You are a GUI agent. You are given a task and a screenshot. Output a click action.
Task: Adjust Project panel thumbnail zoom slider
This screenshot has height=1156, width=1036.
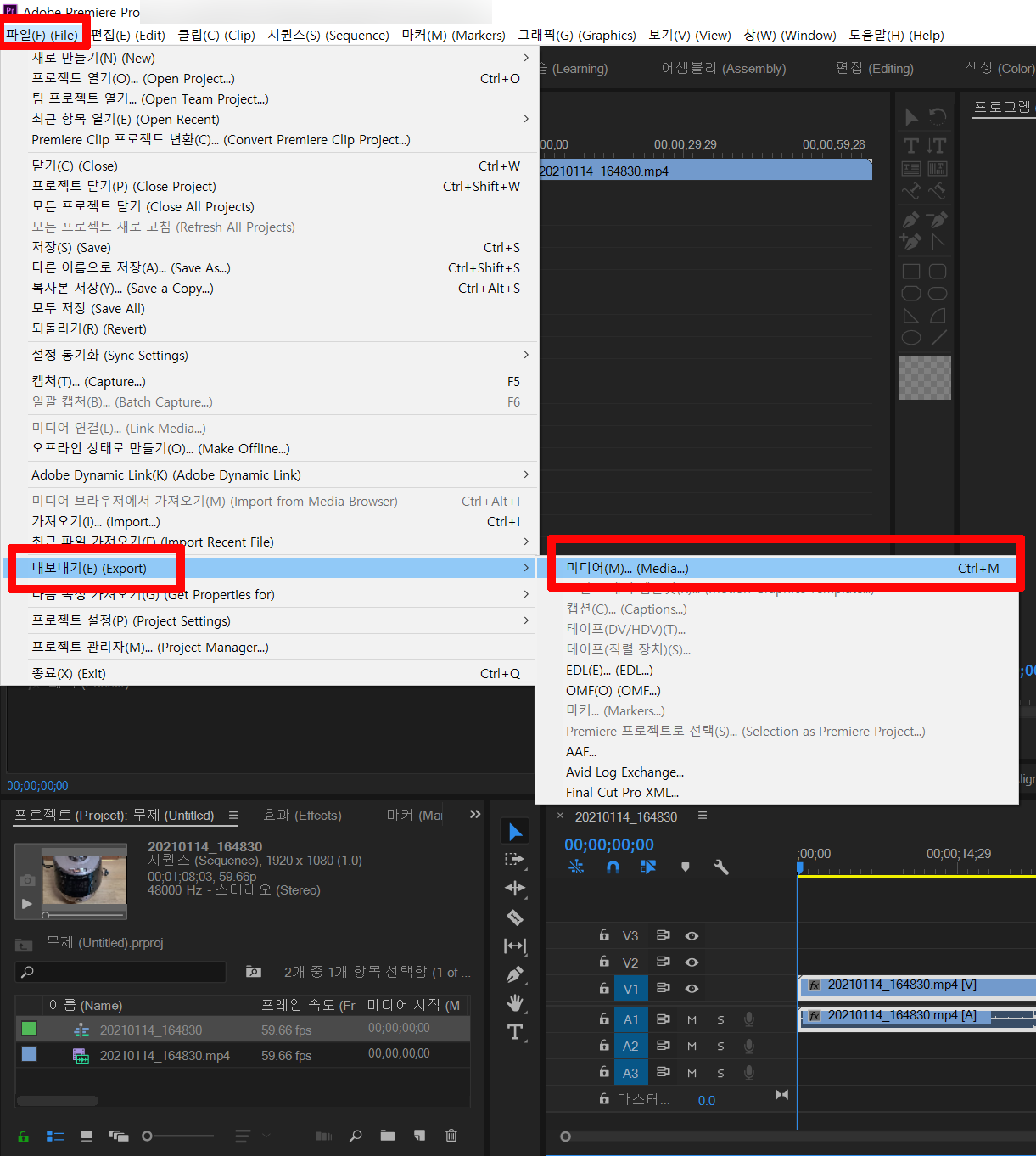click(x=177, y=1136)
